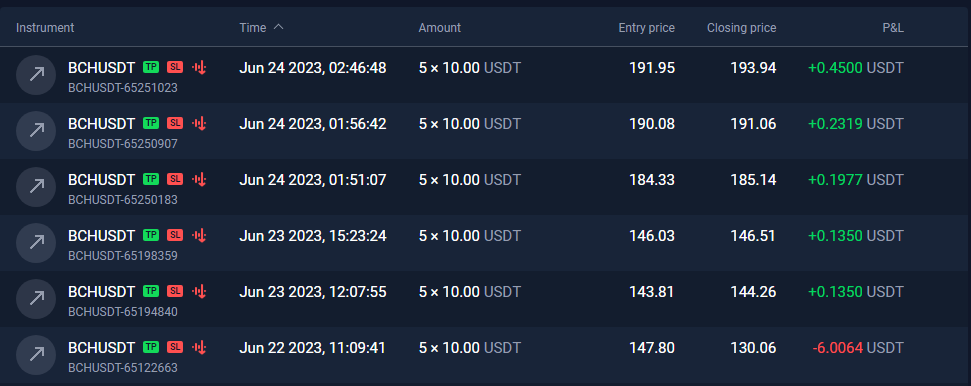Click arrow icon for trade BCHUSDT-65251023
The image size is (971, 386).
tap(36, 75)
